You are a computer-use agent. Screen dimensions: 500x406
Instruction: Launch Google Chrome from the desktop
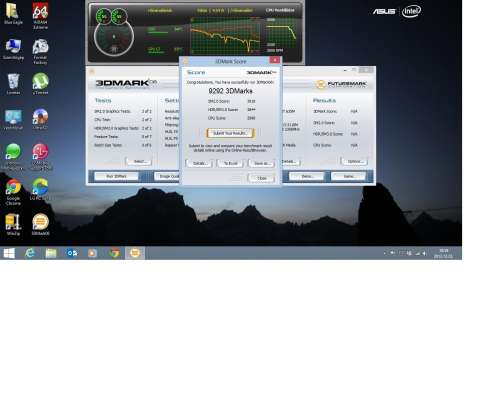[13, 192]
